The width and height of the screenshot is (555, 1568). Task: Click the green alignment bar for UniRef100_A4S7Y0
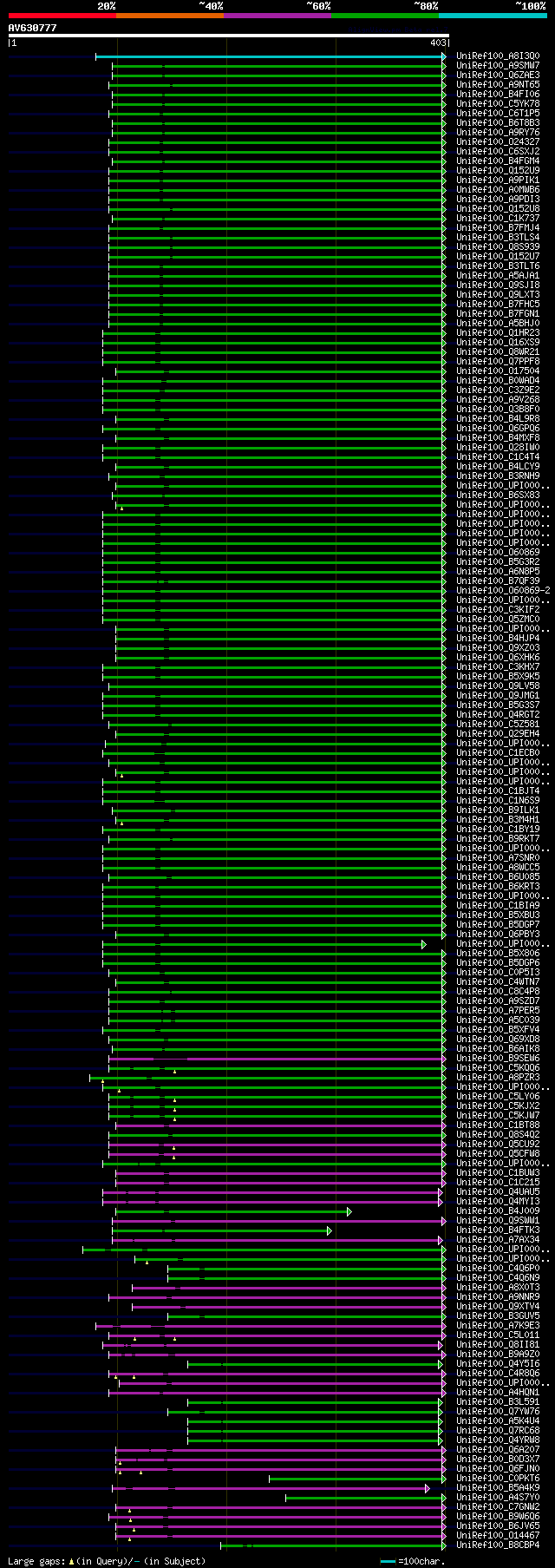pyautogui.click(x=366, y=1498)
